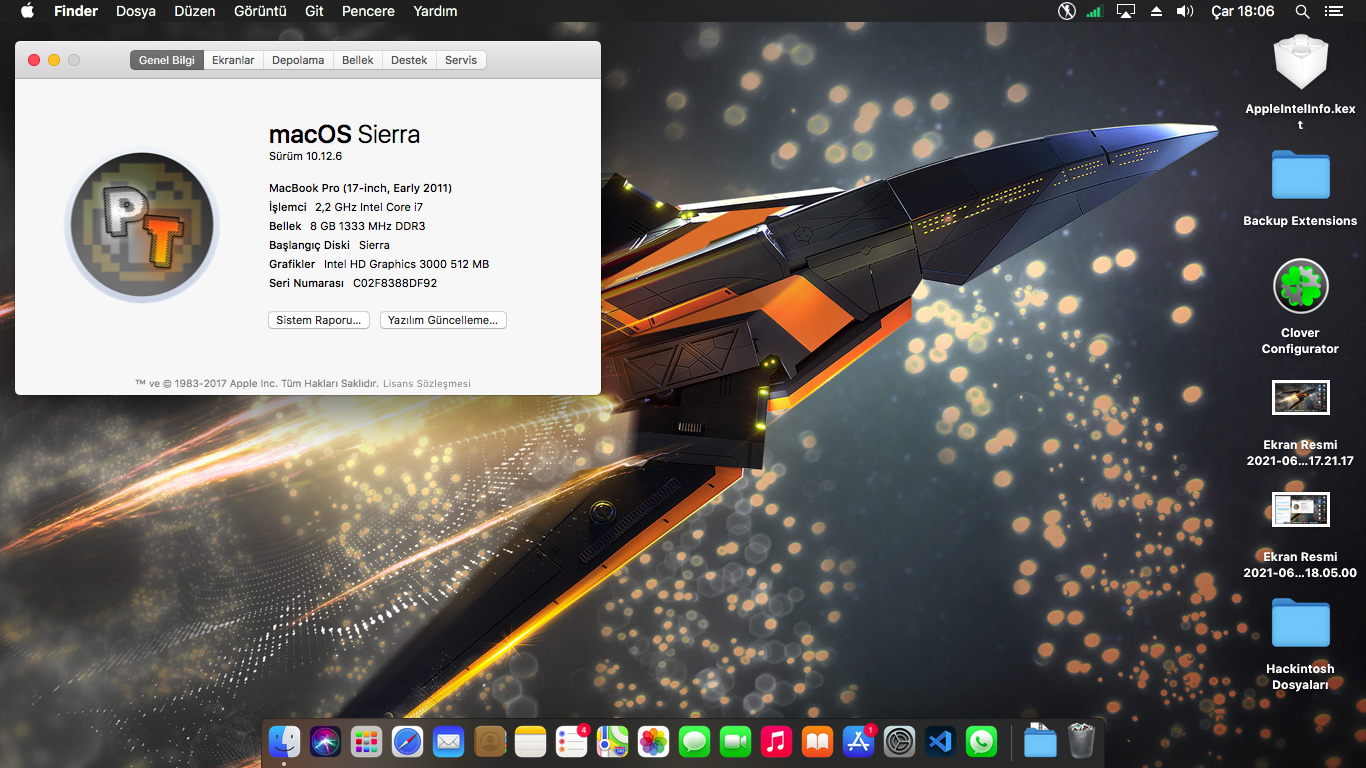The width and height of the screenshot is (1366, 768).
Task: Open Launchpad in the Dock
Action: (367, 741)
